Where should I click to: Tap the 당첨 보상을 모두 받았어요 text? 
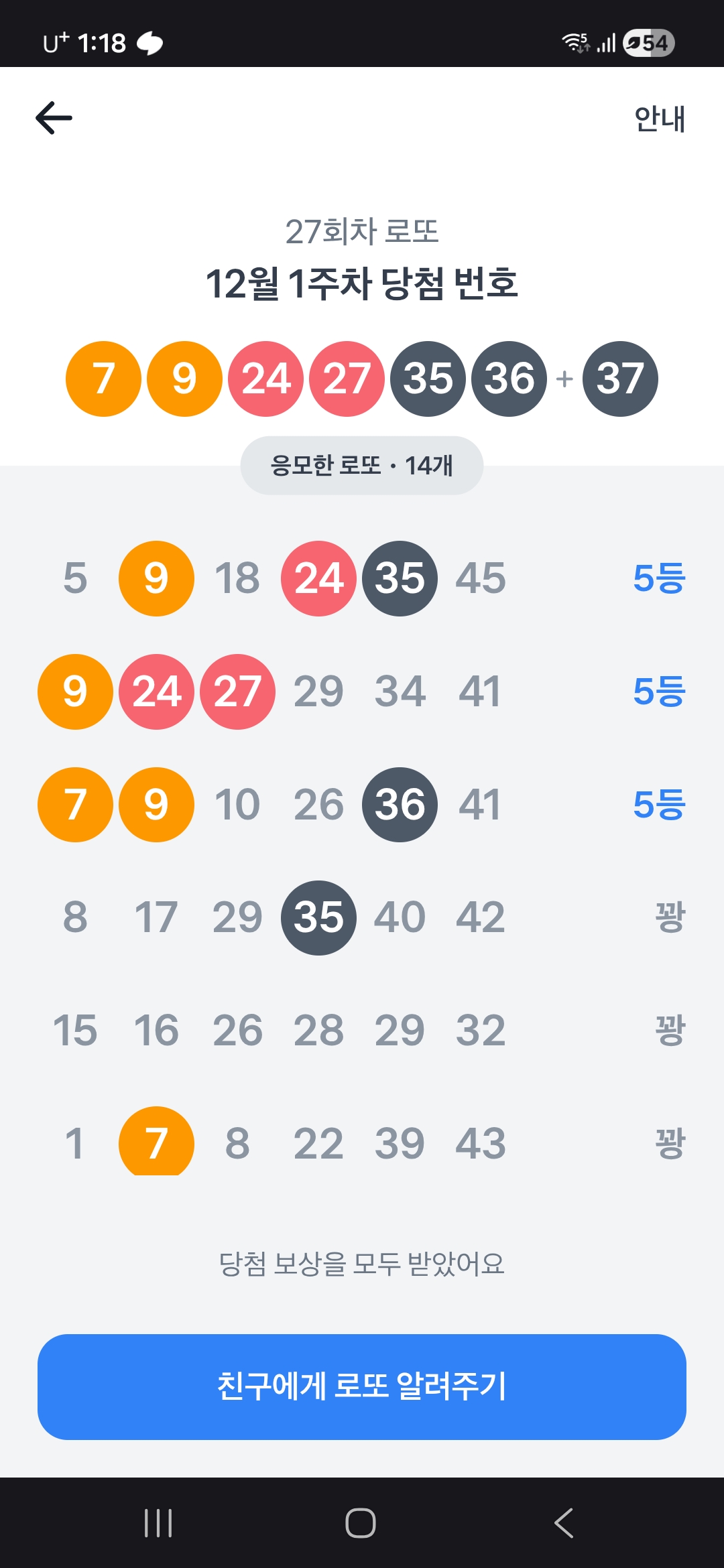click(362, 1264)
